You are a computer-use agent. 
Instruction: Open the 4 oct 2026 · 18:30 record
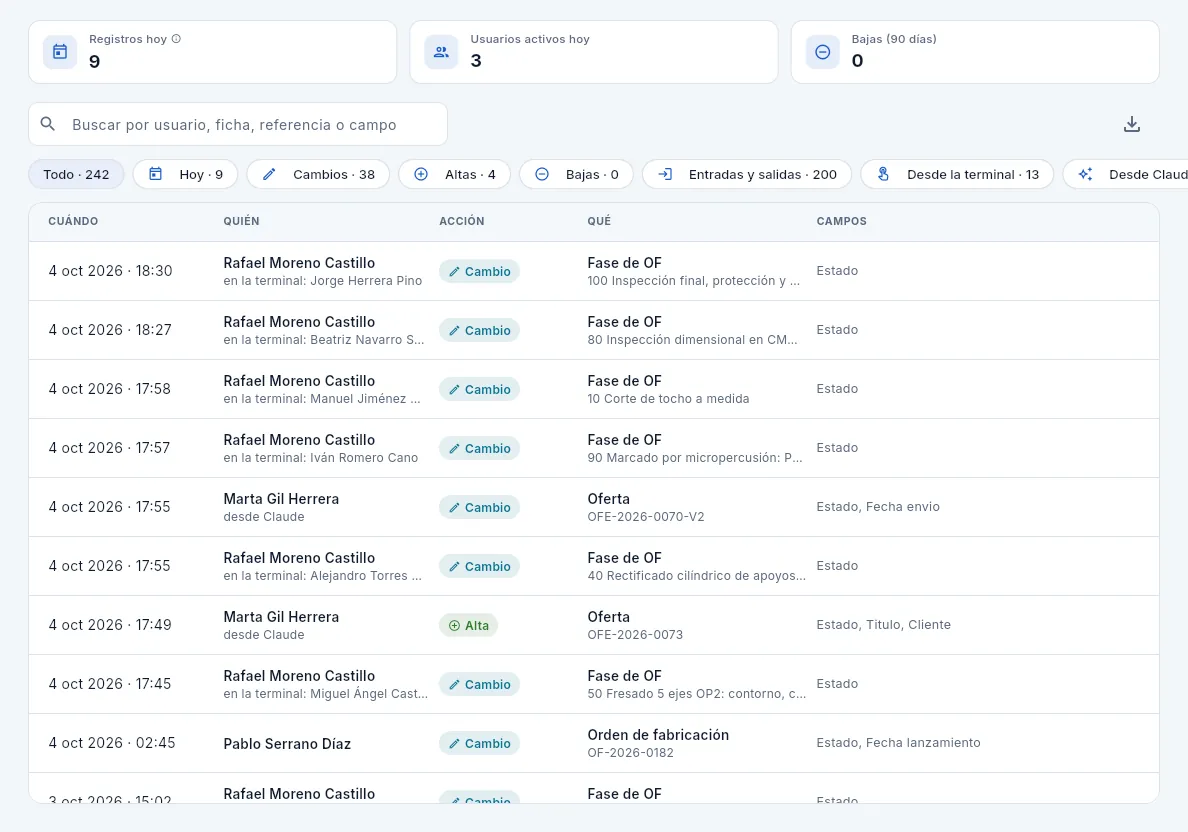point(594,271)
